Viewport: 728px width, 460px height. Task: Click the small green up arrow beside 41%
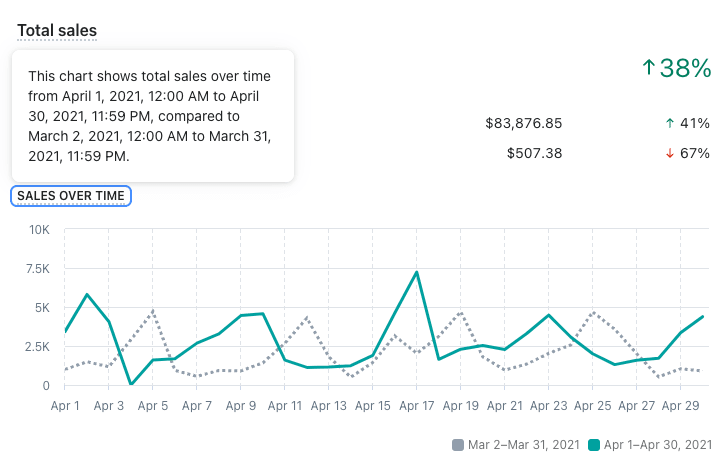(670, 123)
